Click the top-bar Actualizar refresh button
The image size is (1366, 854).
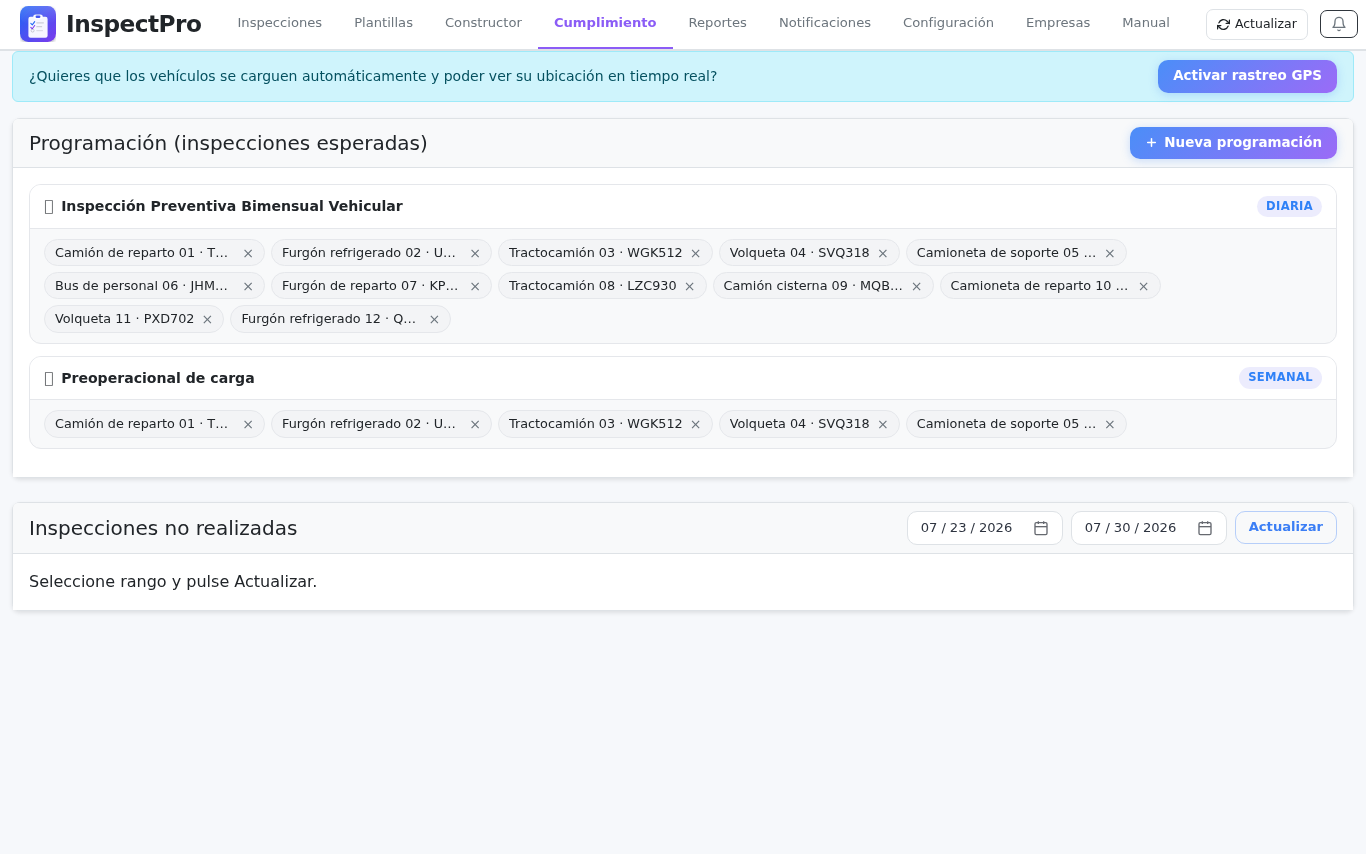pyautogui.click(x=1257, y=24)
